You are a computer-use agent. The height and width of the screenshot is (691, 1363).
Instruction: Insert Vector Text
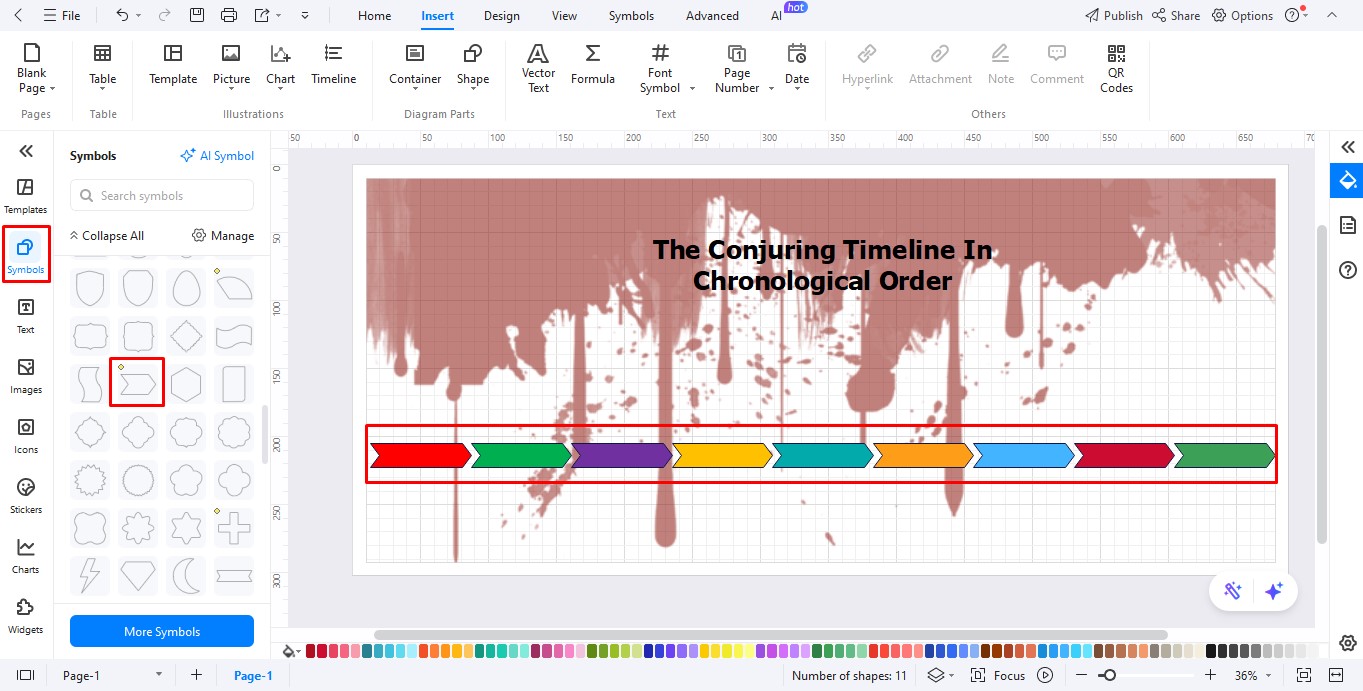coord(538,68)
